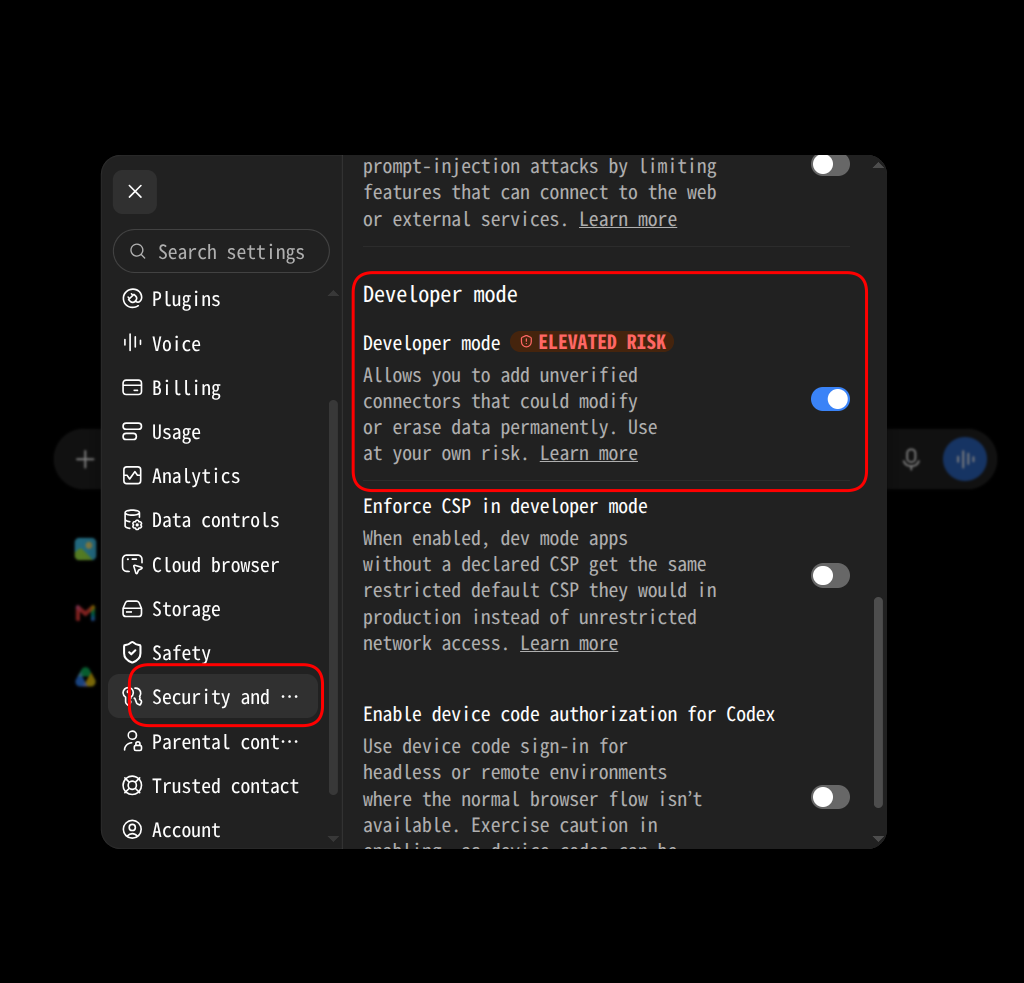
Task: Click the Storage drive icon
Action: click(x=132, y=609)
